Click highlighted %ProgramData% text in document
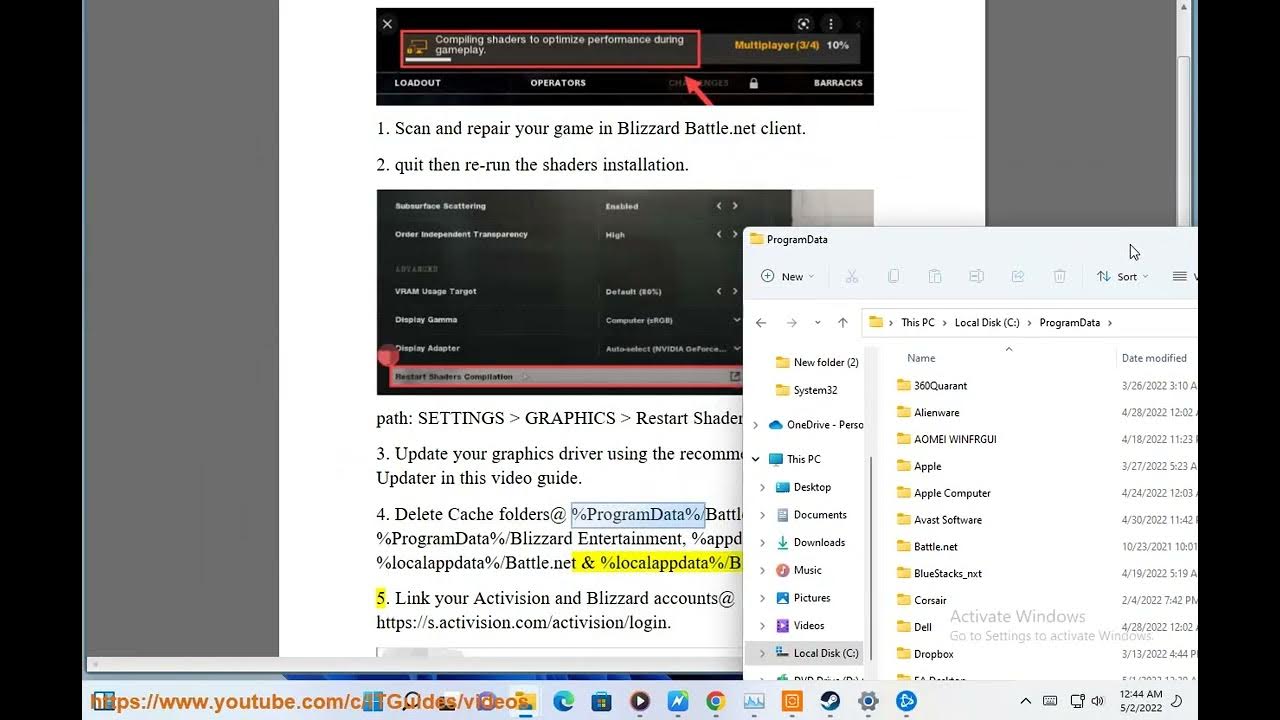Viewport: 1280px width, 720px height. pos(637,514)
